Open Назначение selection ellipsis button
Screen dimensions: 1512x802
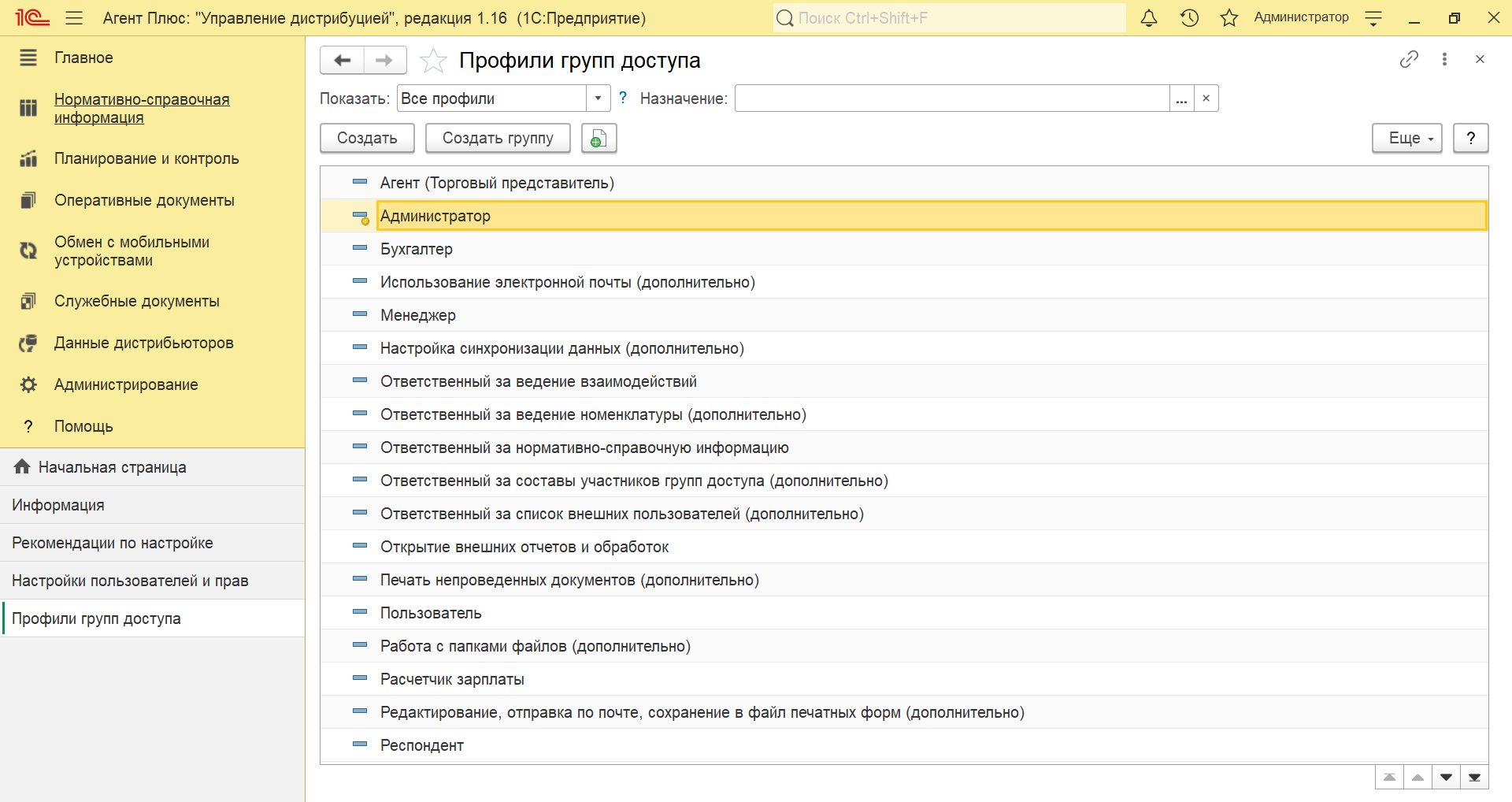[x=1181, y=98]
